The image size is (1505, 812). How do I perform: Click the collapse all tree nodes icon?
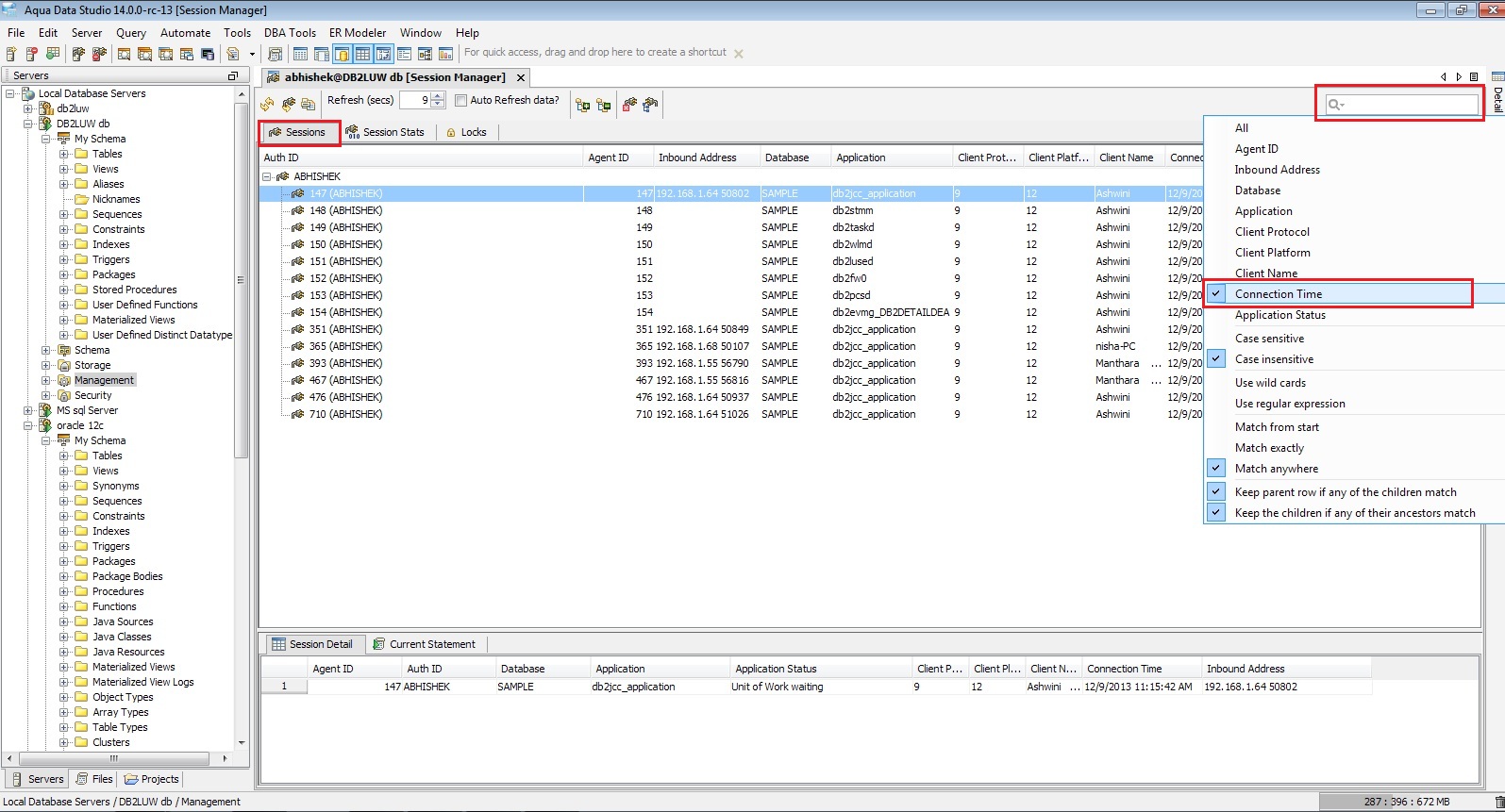point(604,105)
